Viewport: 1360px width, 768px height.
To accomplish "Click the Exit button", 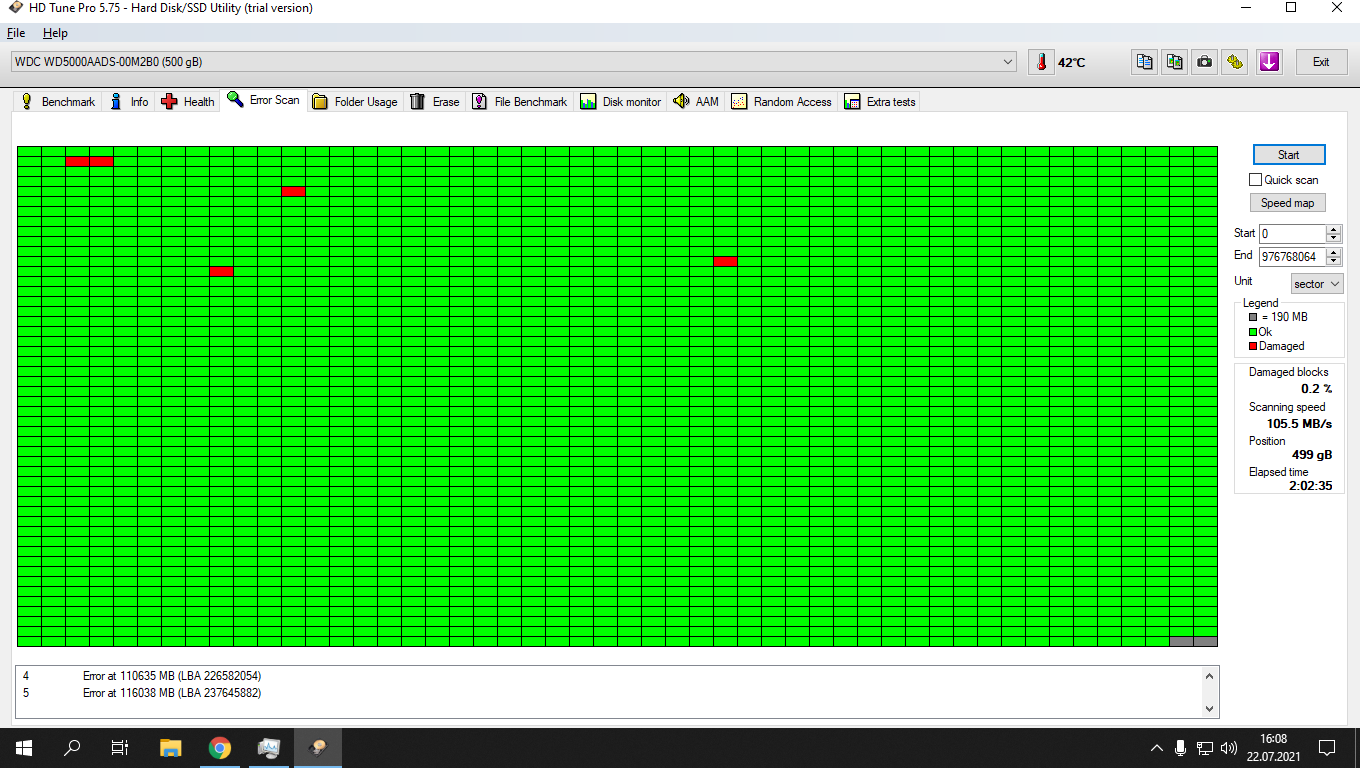I will (x=1321, y=62).
